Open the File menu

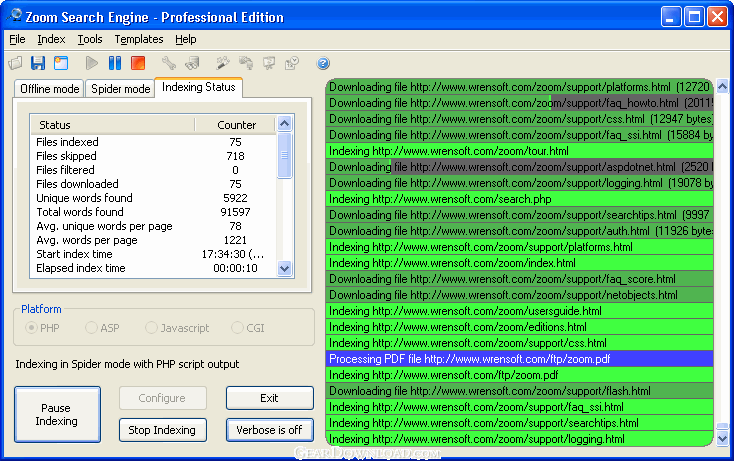click(x=17, y=39)
